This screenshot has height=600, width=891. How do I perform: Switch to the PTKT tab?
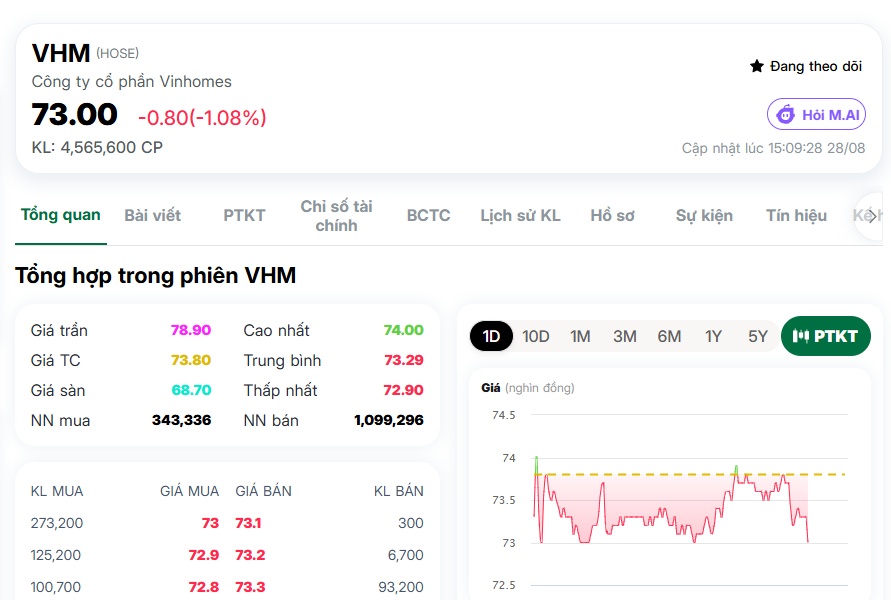[x=244, y=216]
